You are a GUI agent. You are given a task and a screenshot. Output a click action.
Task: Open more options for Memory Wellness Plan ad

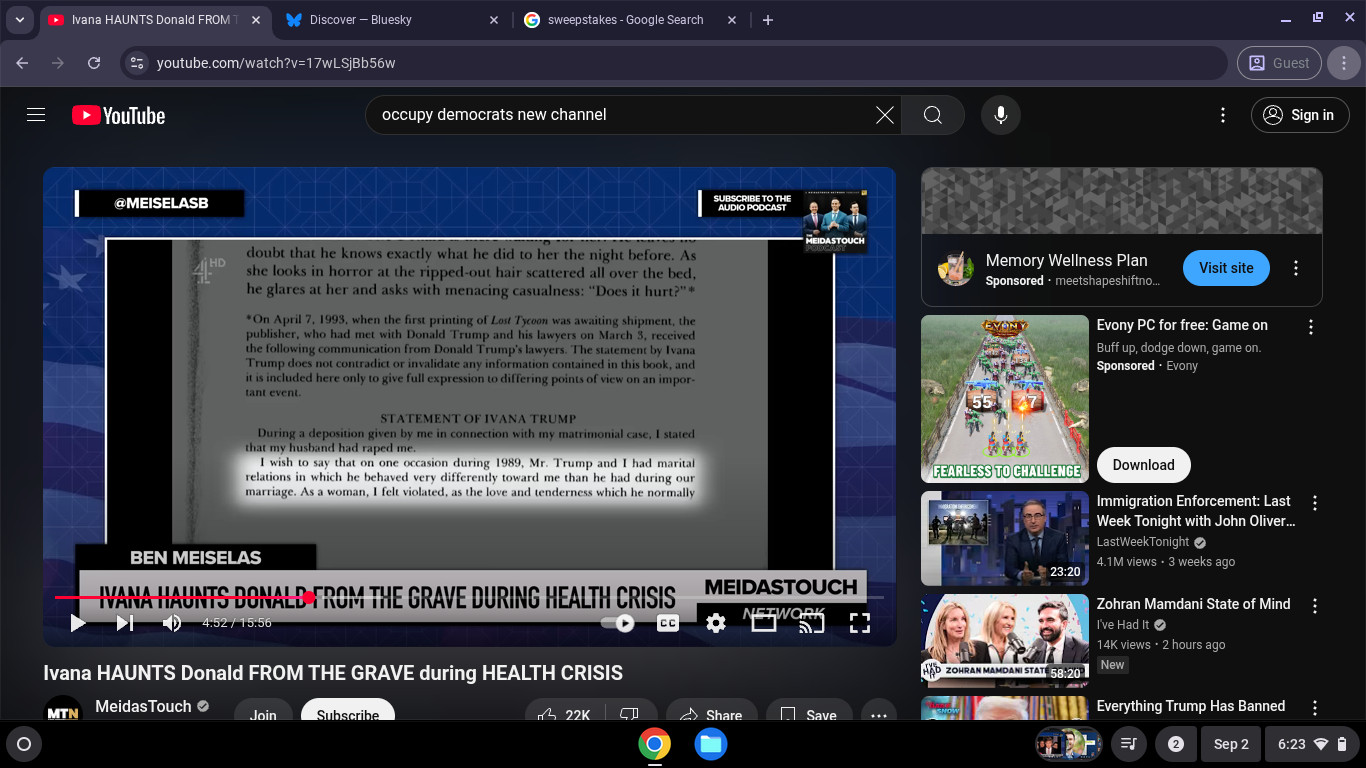1296,268
